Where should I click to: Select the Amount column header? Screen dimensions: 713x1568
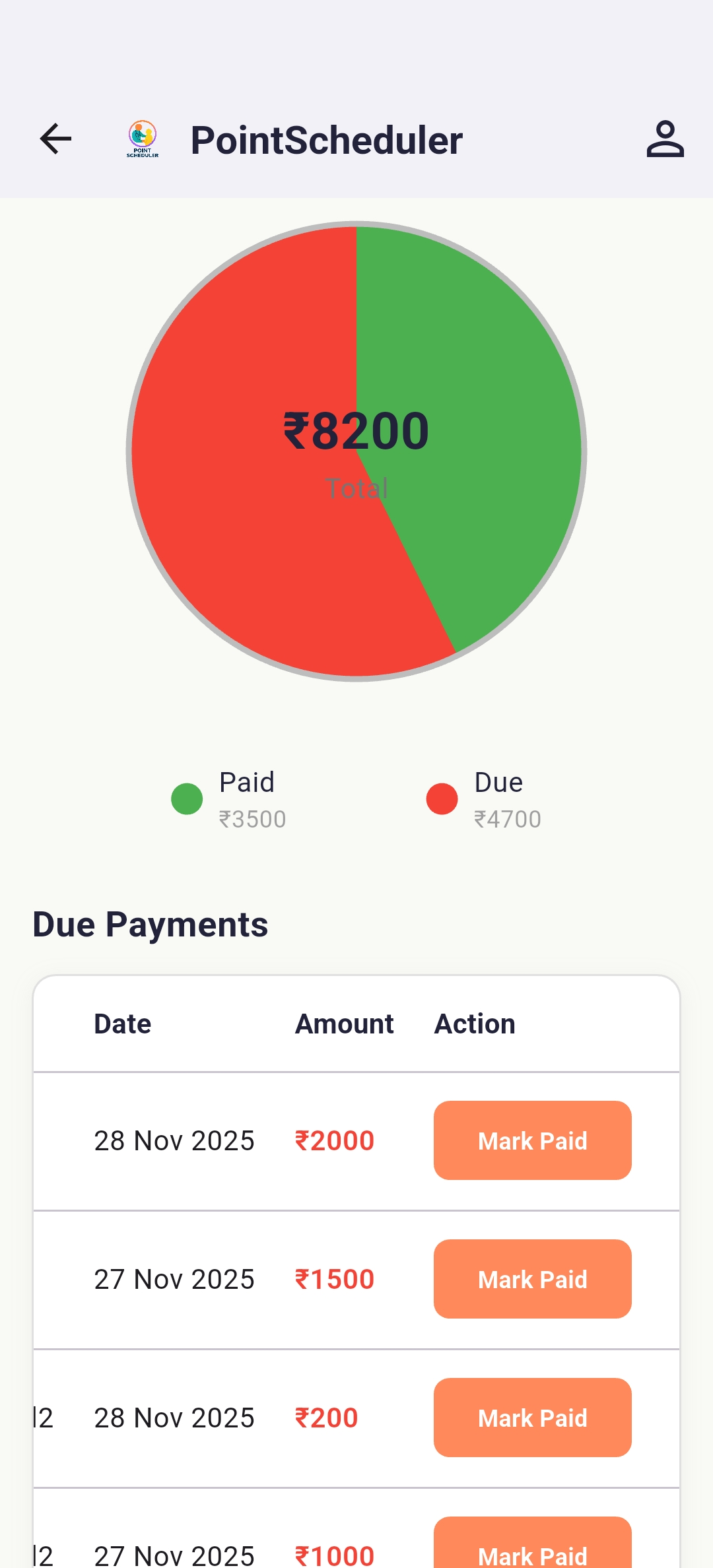point(344,1024)
